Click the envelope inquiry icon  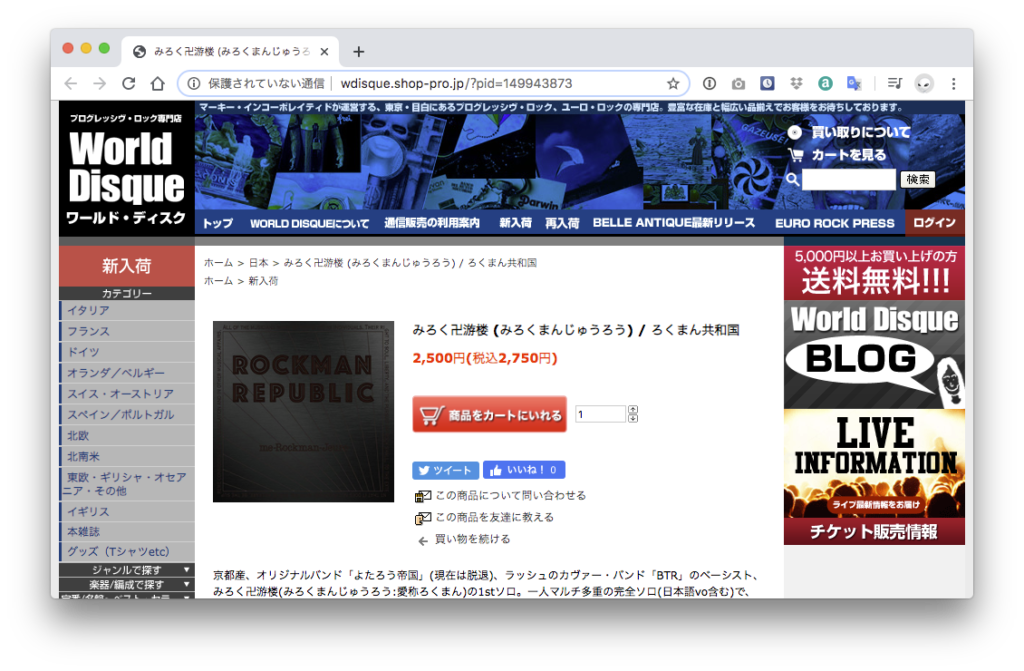[x=423, y=497]
